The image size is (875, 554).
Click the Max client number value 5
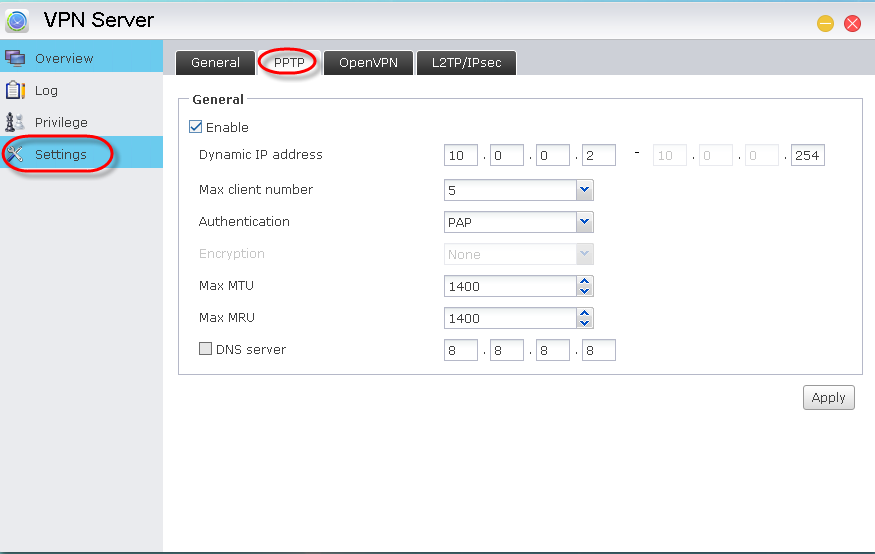coord(511,190)
